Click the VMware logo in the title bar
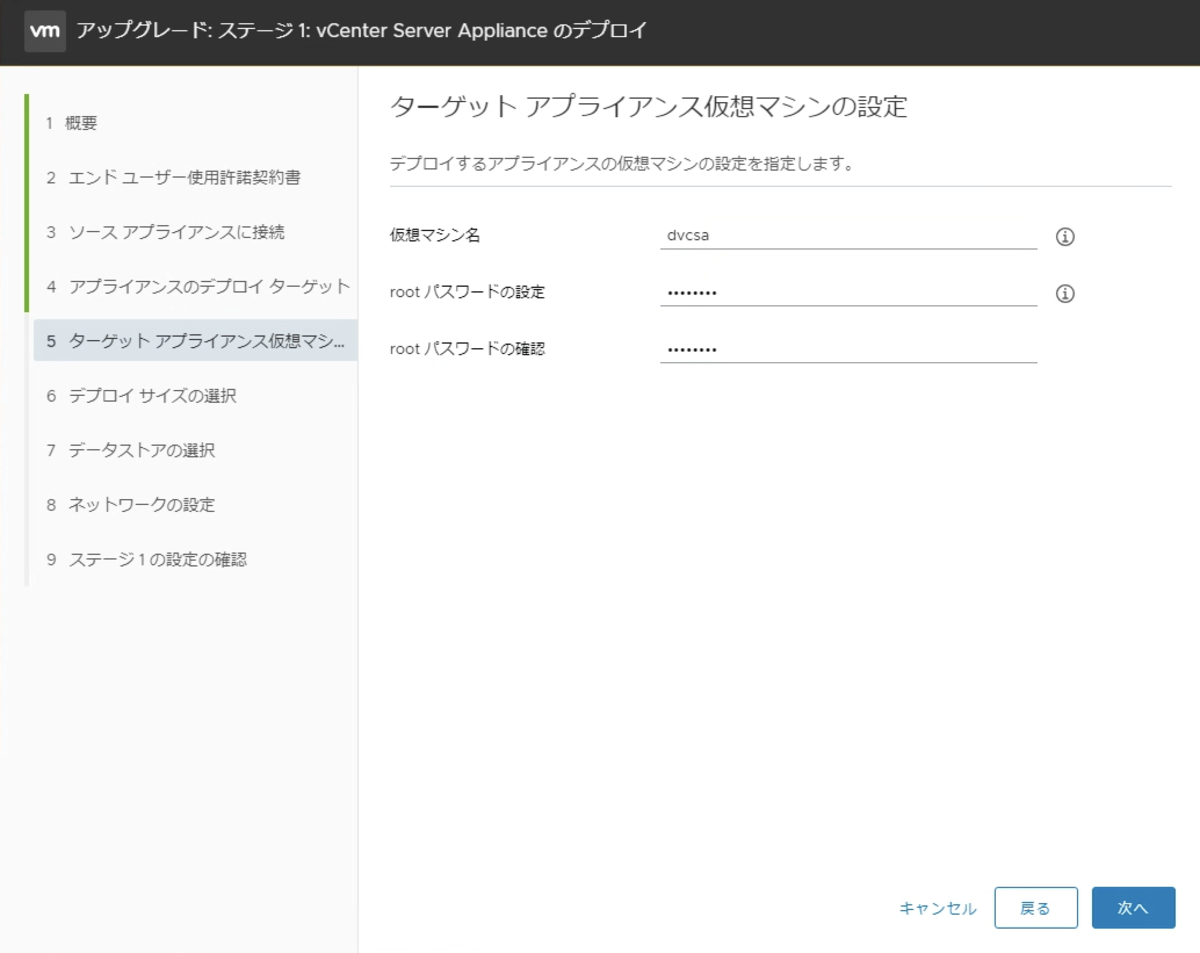The width and height of the screenshot is (1200, 953). 44,30
